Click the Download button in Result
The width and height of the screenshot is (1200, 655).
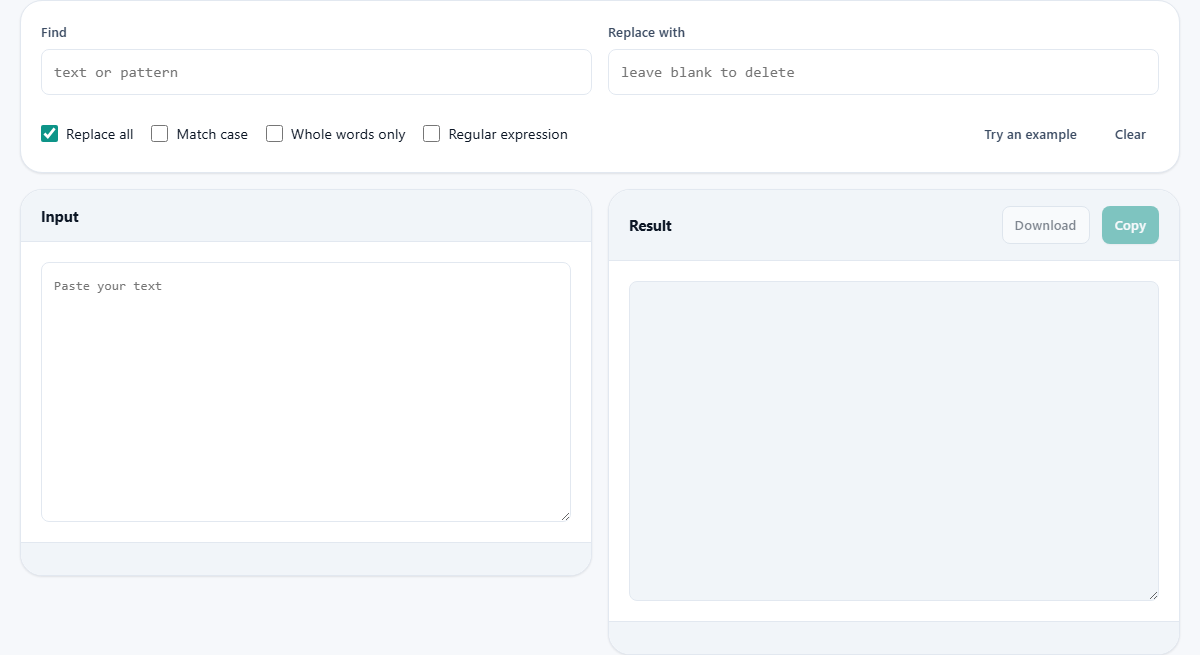(1045, 225)
